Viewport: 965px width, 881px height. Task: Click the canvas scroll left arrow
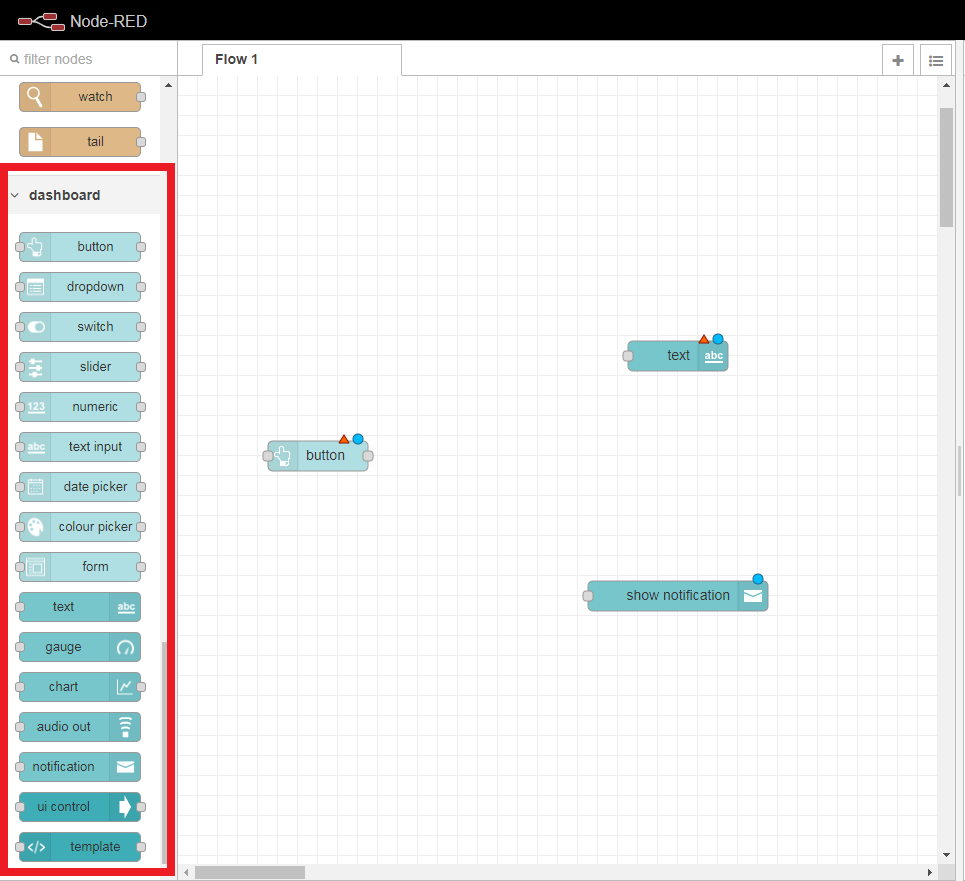(x=186, y=872)
